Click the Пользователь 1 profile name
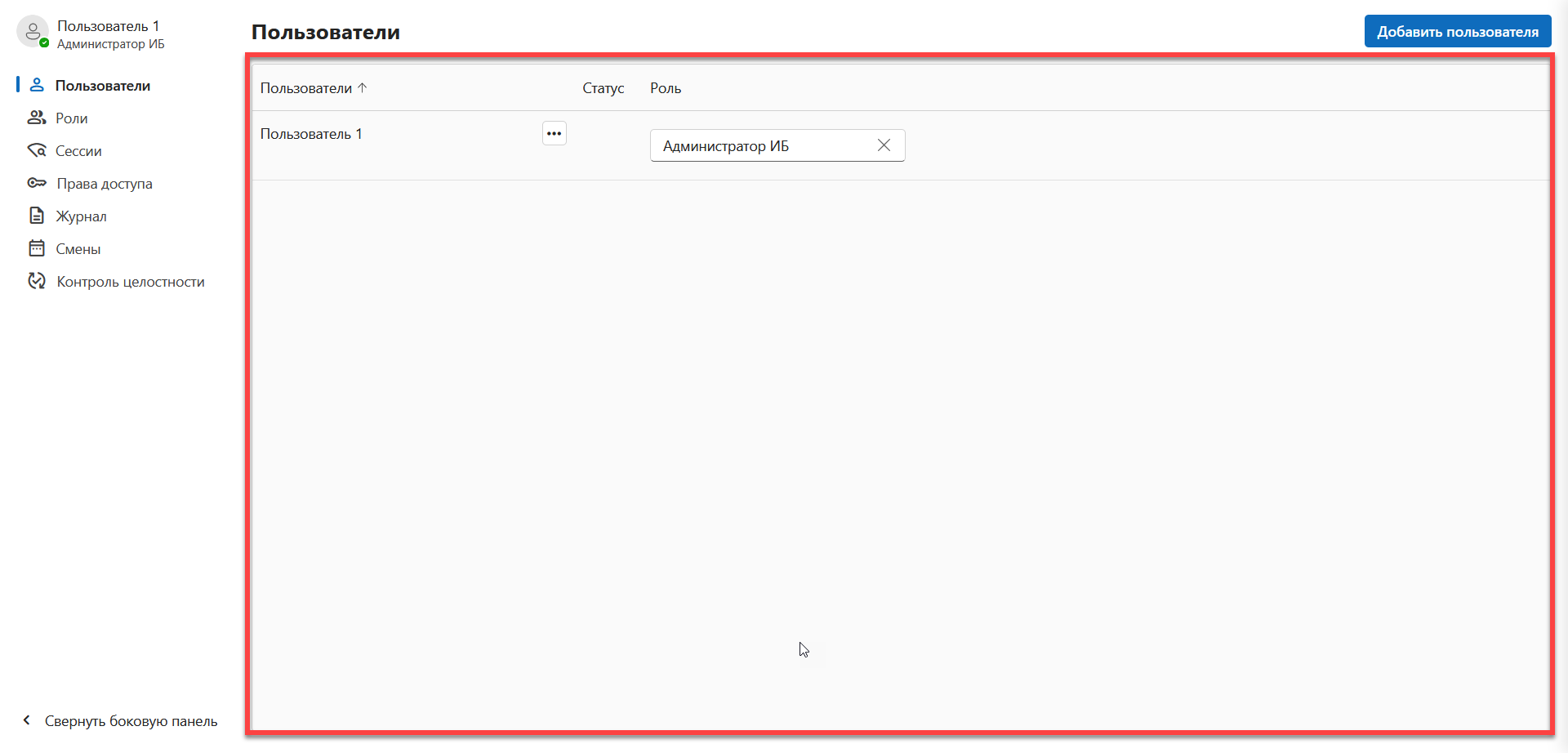The height and width of the screenshot is (753, 1568). click(109, 26)
